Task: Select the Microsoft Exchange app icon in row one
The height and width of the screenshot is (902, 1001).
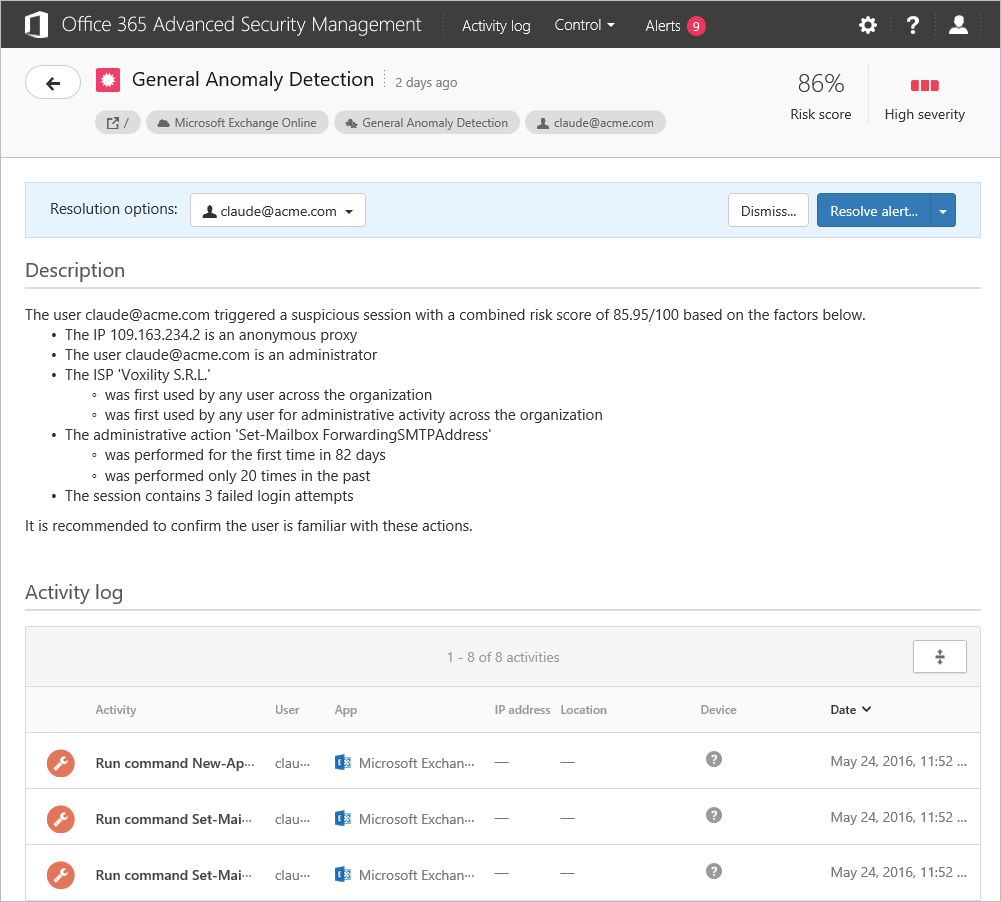Action: 342,763
